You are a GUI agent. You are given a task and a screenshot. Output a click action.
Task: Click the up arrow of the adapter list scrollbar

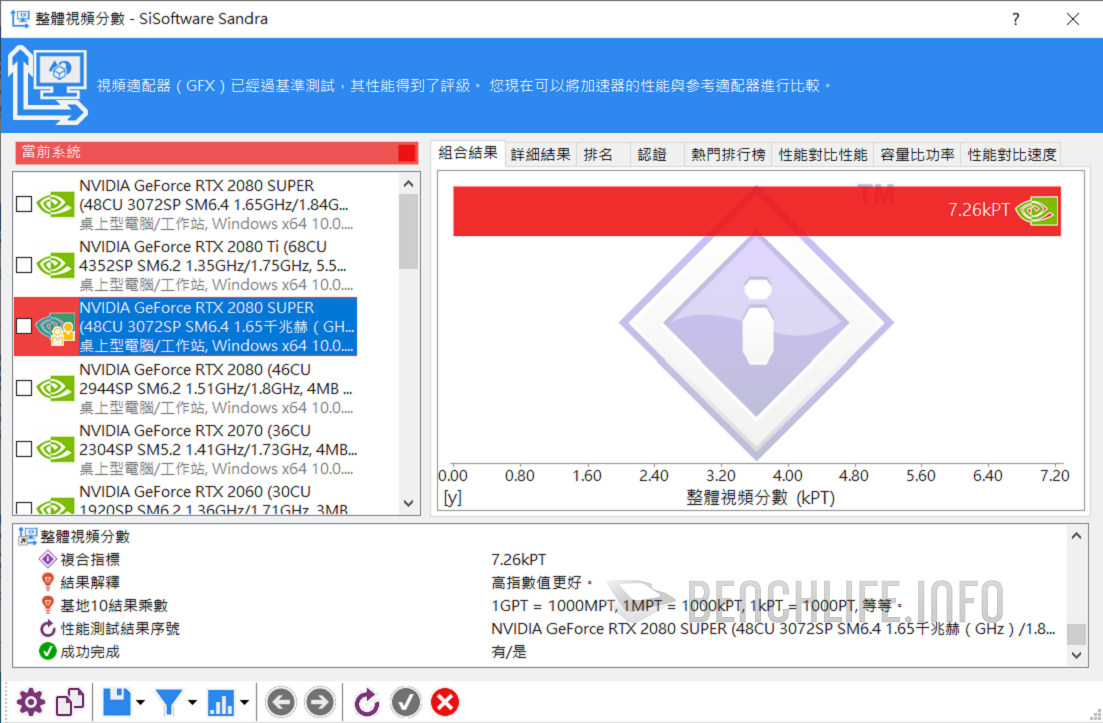pos(409,184)
